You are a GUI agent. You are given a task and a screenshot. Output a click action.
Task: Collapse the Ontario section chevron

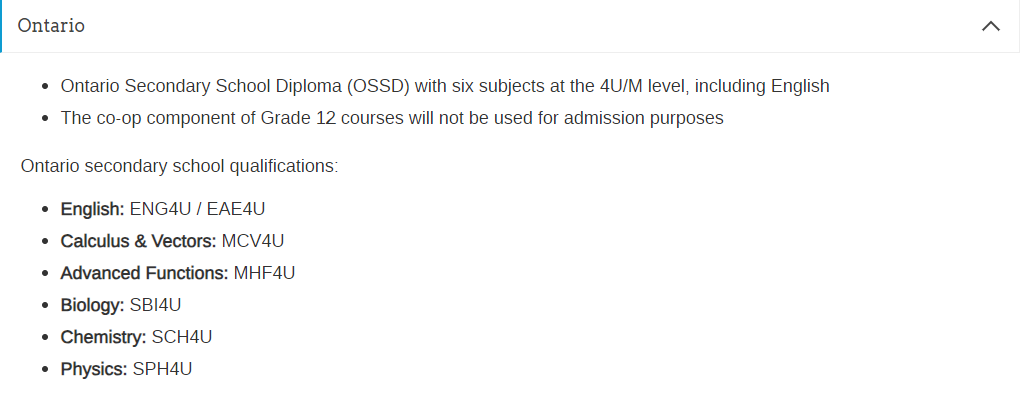click(991, 26)
